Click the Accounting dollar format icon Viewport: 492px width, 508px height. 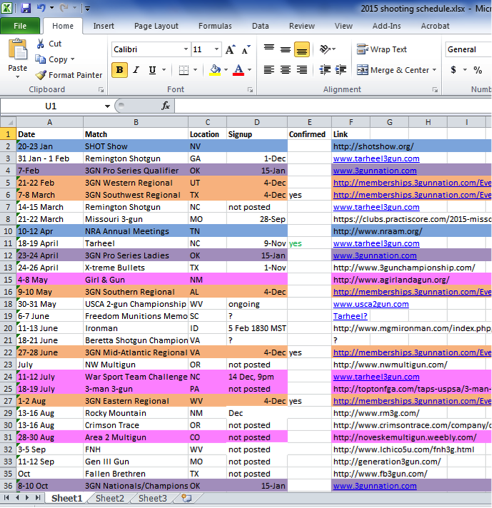click(x=453, y=70)
